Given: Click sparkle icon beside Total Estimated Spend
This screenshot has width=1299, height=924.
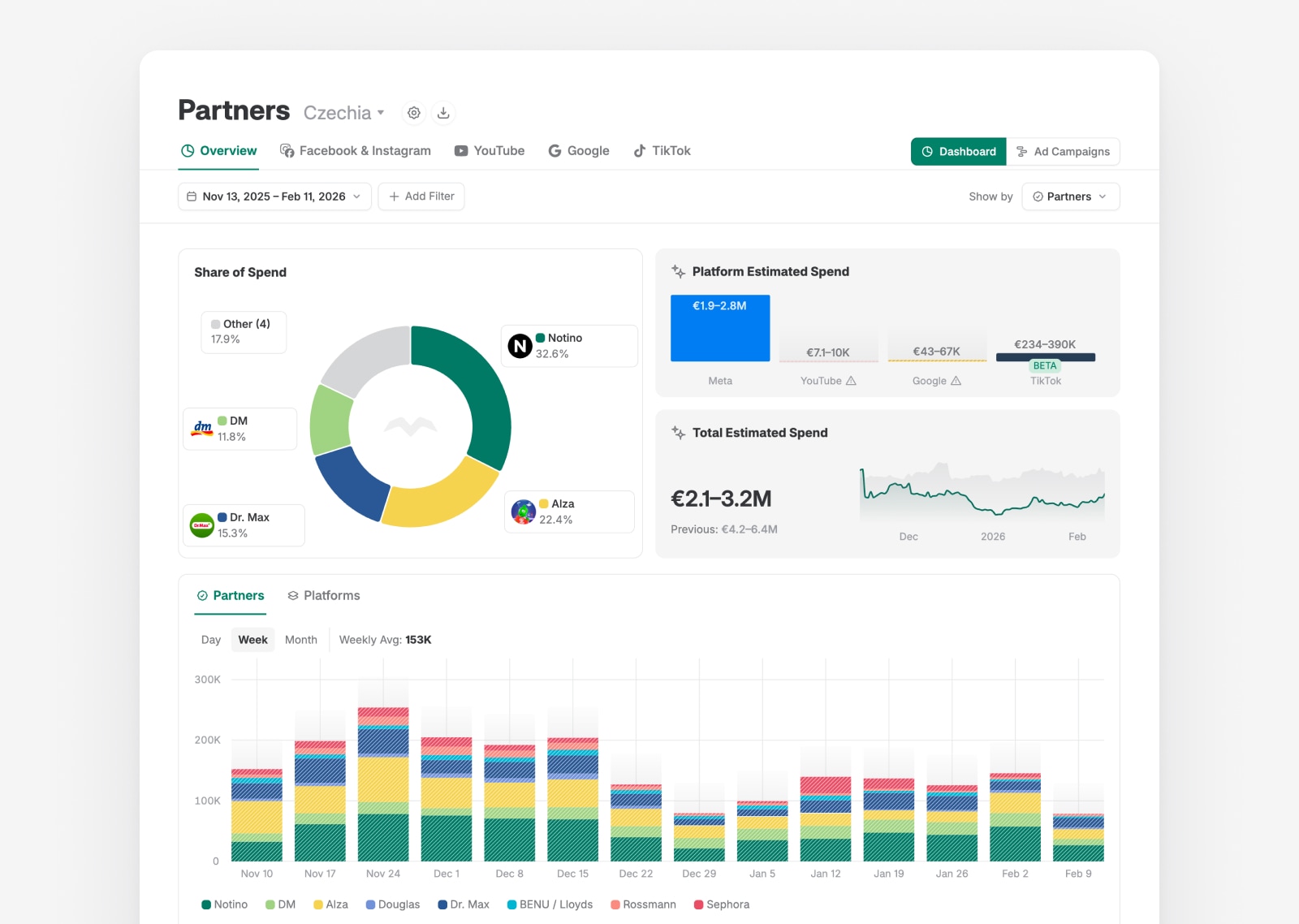Looking at the screenshot, I should coord(679,433).
